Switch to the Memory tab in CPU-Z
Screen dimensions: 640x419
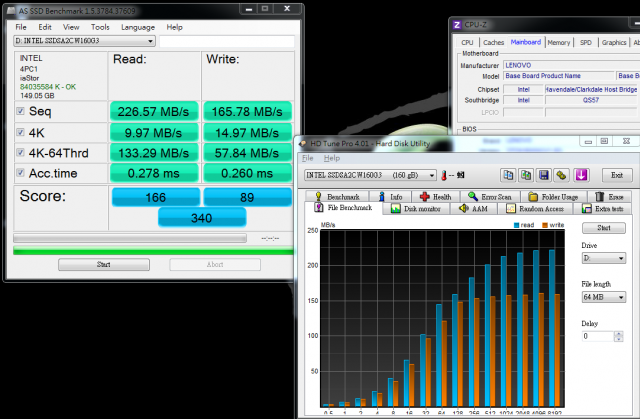tap(558, 42)
